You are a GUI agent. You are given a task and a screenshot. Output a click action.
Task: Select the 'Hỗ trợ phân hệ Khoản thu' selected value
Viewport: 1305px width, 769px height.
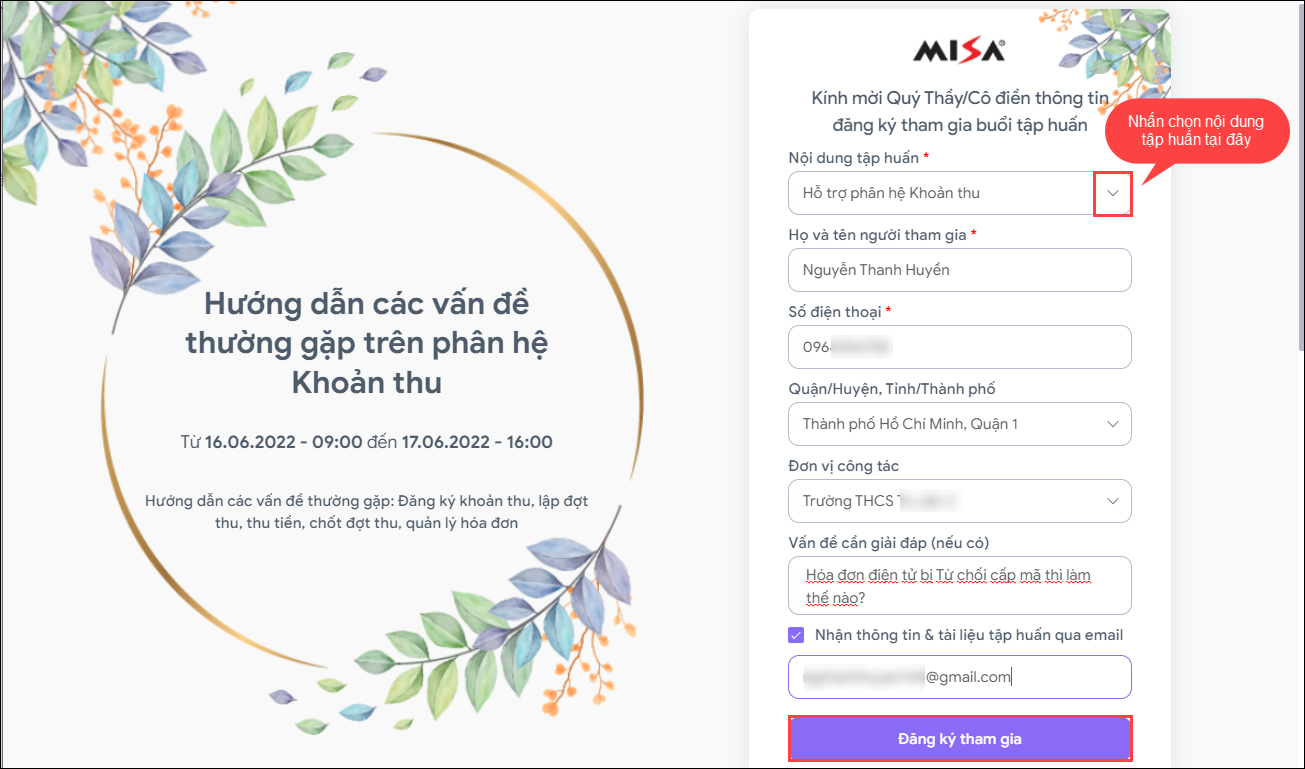tap(891, 193)
